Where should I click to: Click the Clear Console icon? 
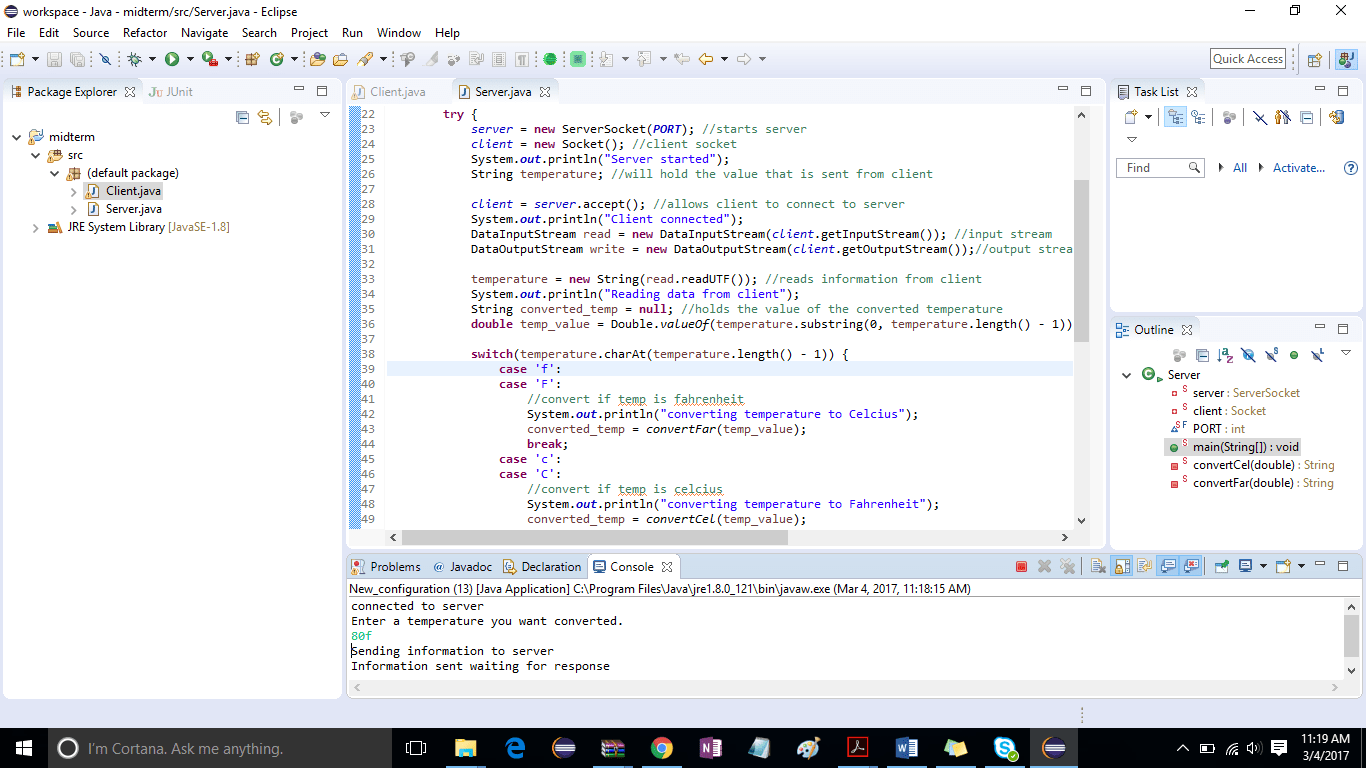1096,566
